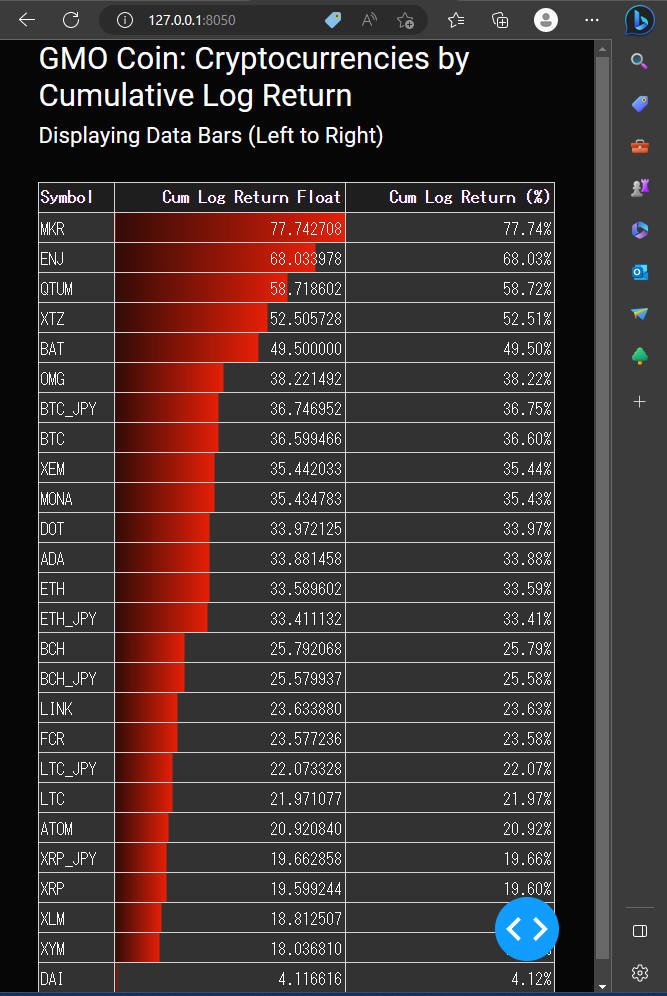
Task: Click the 58.72% percent cell
Action: click(450, 288)
